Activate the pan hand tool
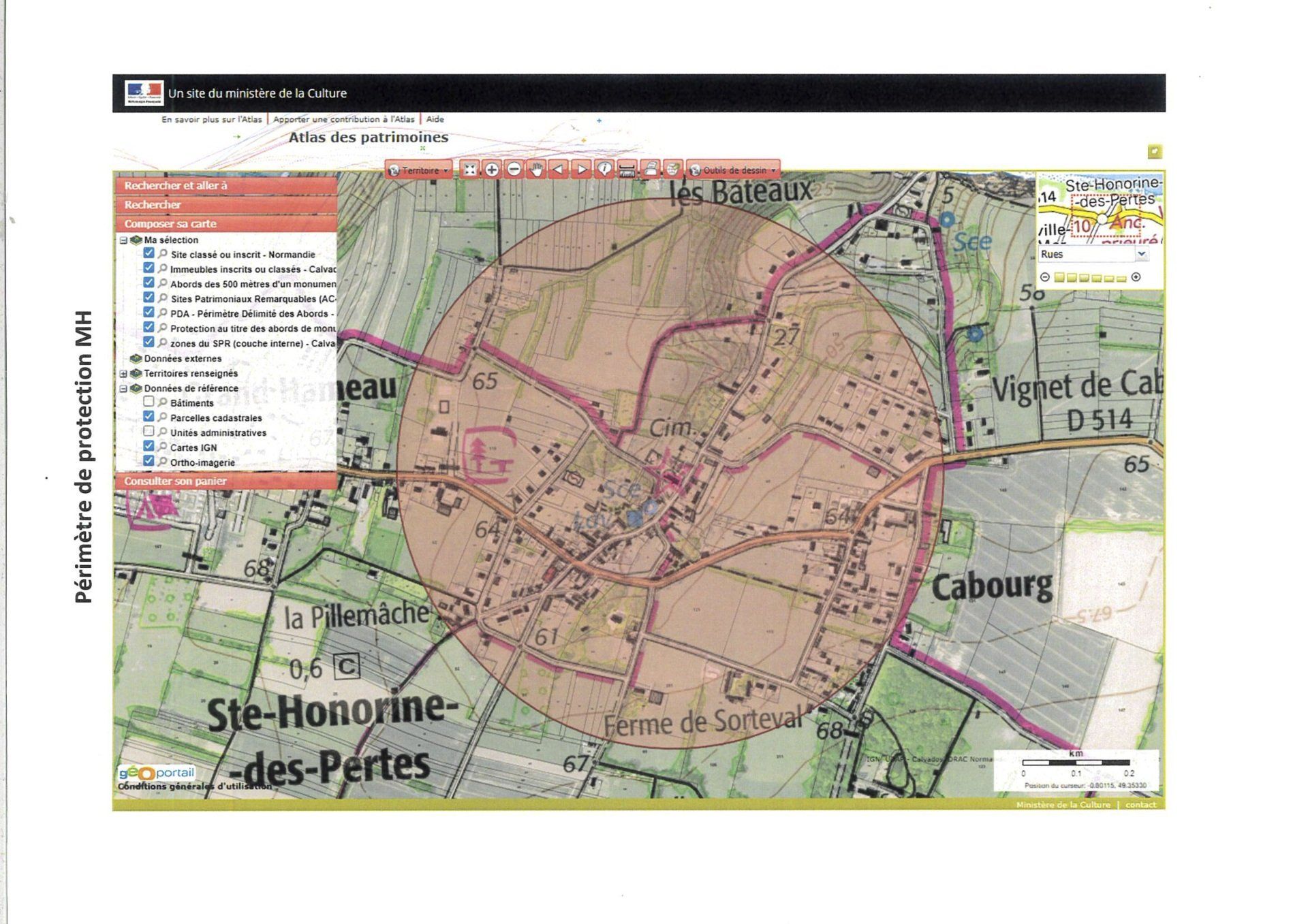 537,170
